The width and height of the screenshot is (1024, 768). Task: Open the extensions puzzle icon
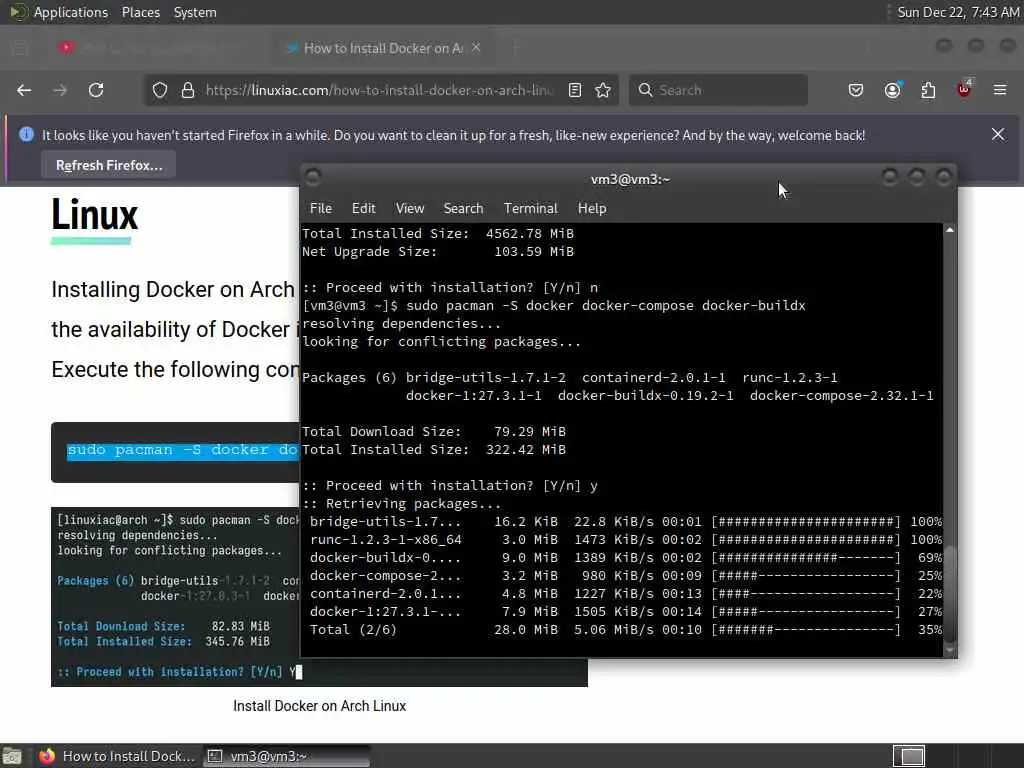(928, 90)
